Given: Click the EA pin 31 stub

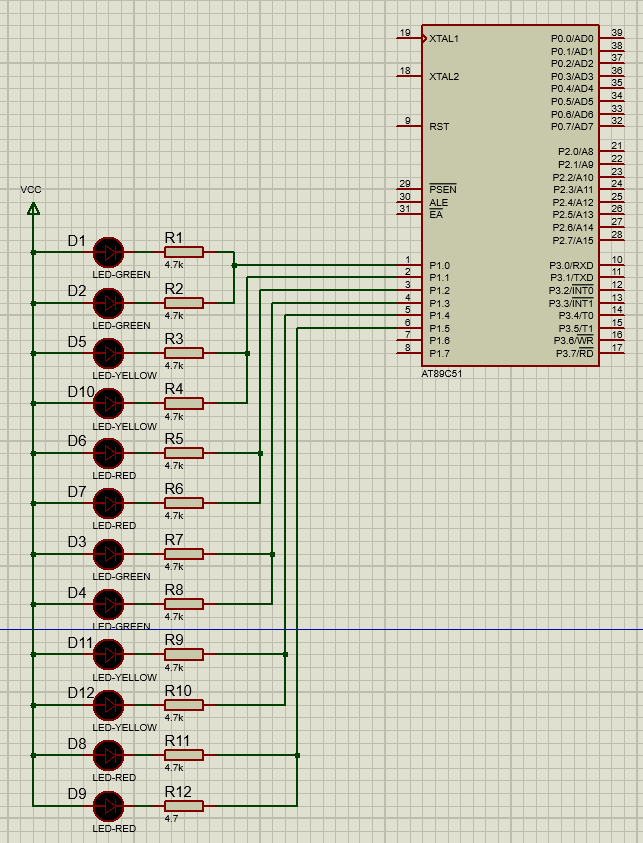Looking at the screenshot, I should pos(408,214).
